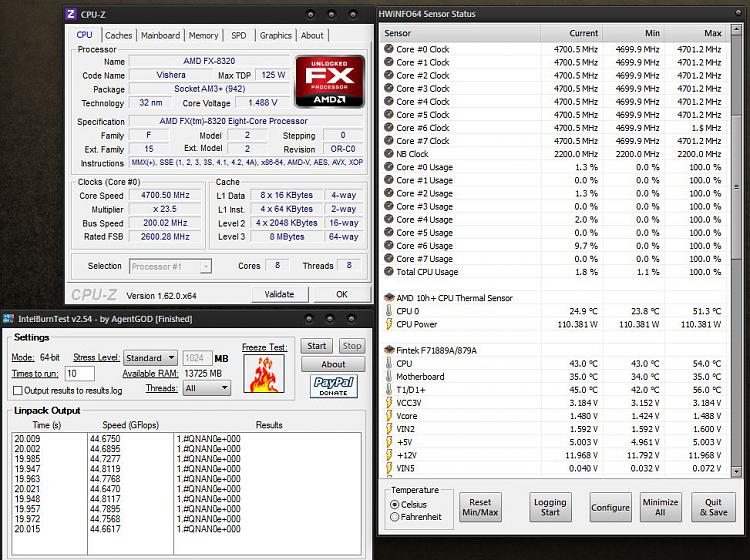The height and width of the screenshot is (560, 750).
Task: Click the Times to run input field
Action: [79, 373]
